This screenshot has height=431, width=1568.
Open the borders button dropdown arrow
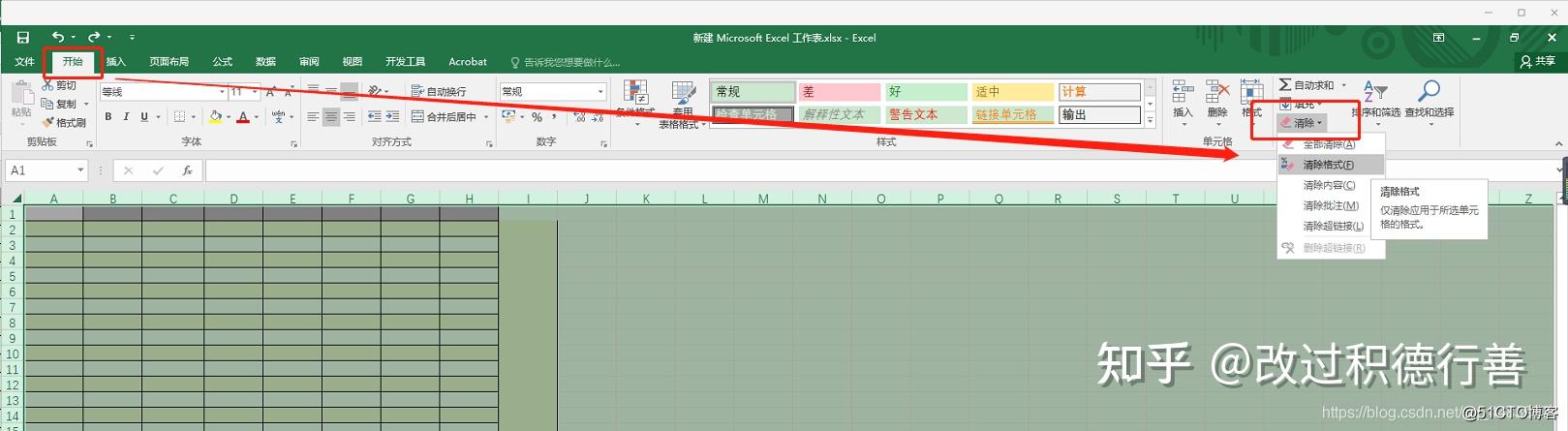pos(194,117)
